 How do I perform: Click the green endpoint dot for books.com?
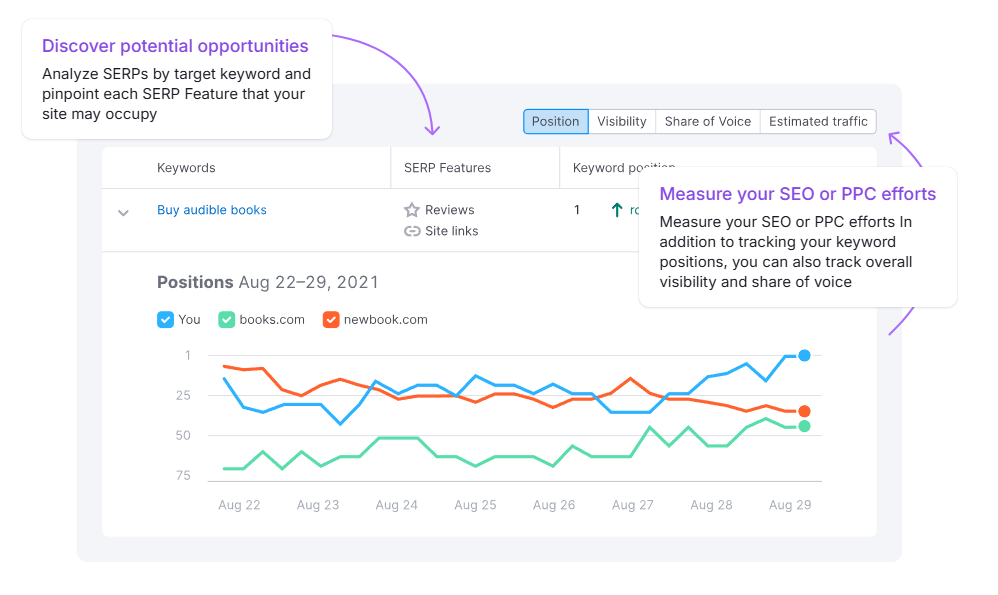point(804,426)
